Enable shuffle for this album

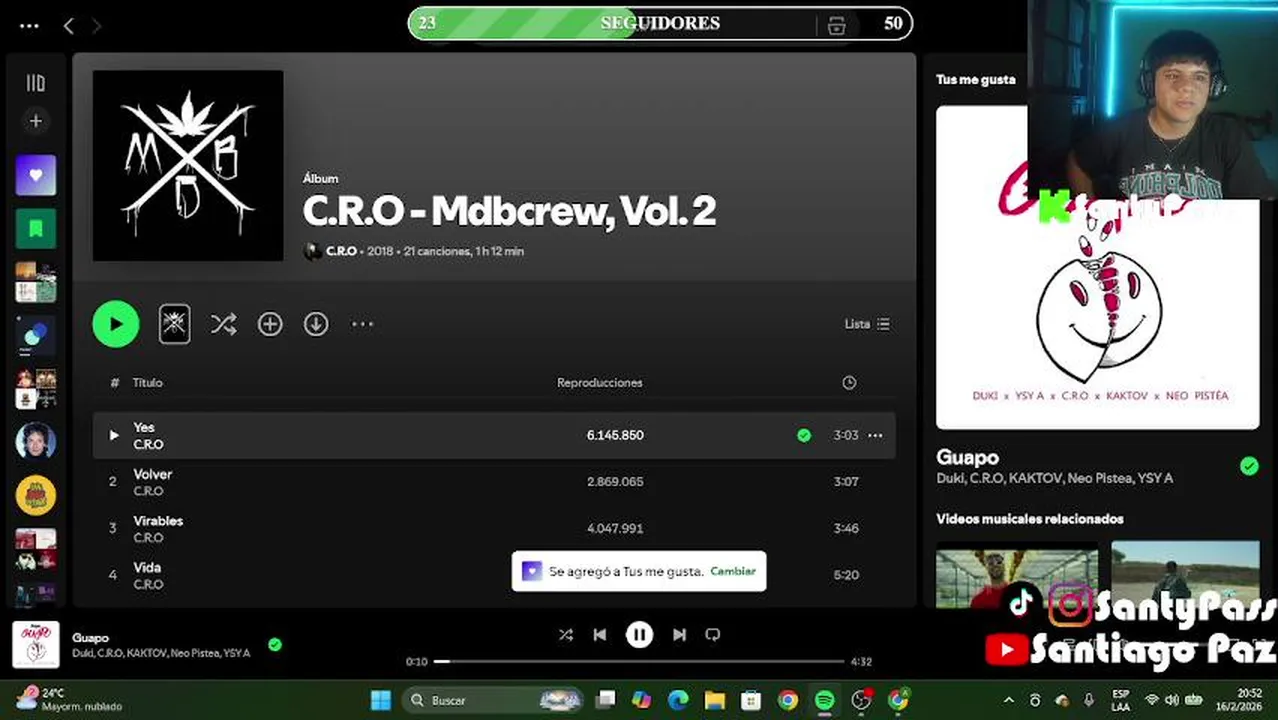pos(223,324)
